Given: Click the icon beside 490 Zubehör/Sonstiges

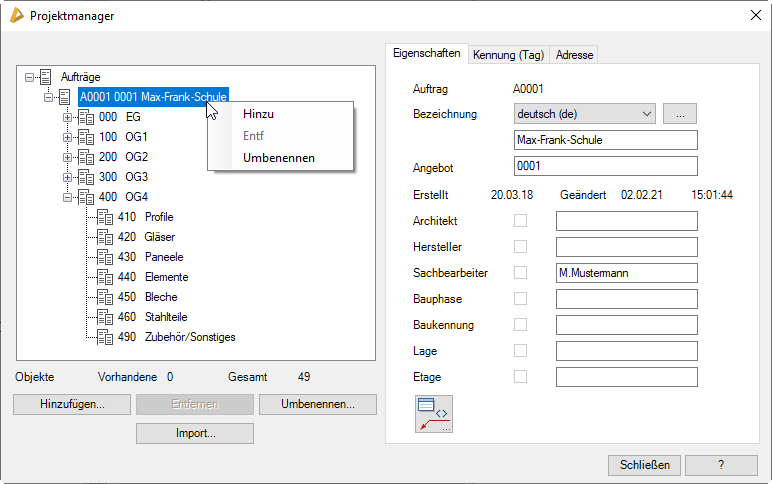Looking at the screenshot, I should click(x=105, y=337).
